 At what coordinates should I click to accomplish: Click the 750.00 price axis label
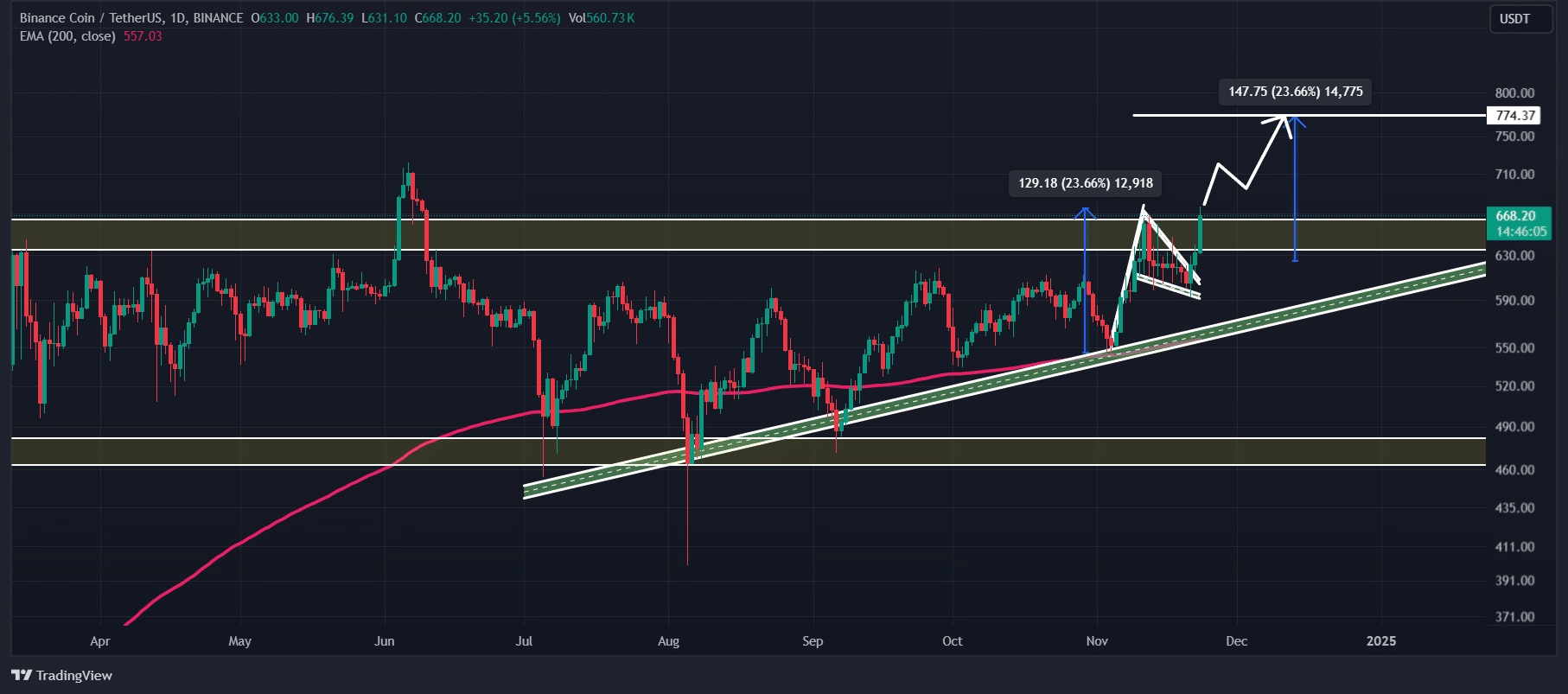[1514, 136]
